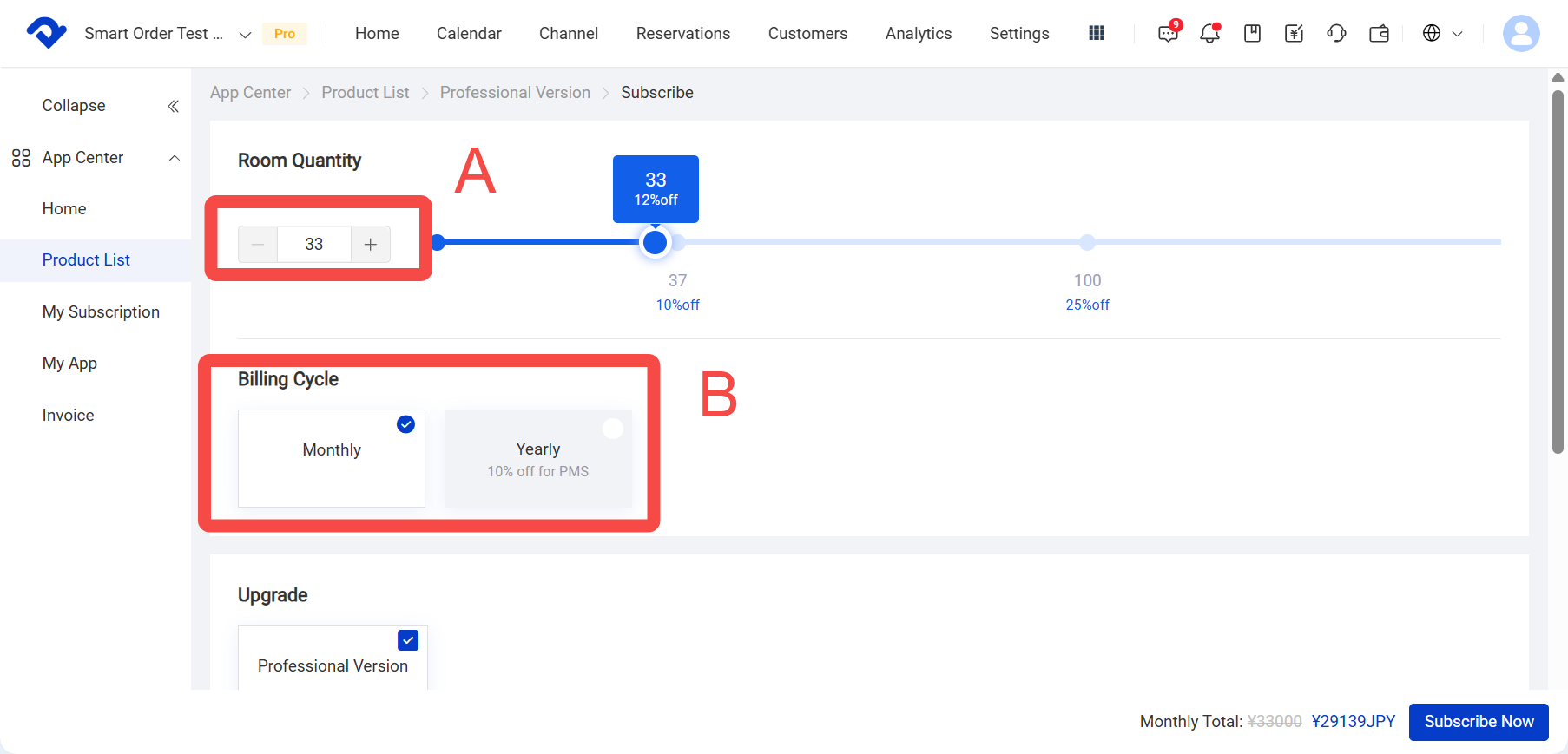Open My App in sidebar
This screenshot has width=1568, height=754.
[69, 364]
